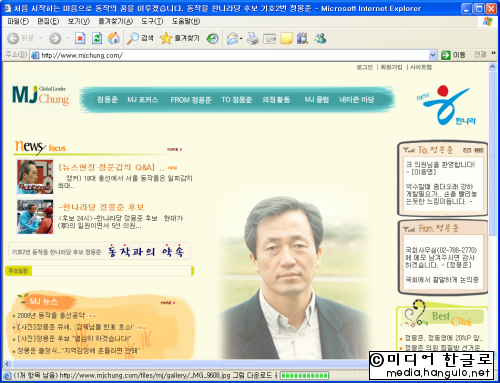The width and height of the screenshot is (500, 383).
Task: Open Search (검색) magnifier in toolbar
Action: click(x=140, y=38)
